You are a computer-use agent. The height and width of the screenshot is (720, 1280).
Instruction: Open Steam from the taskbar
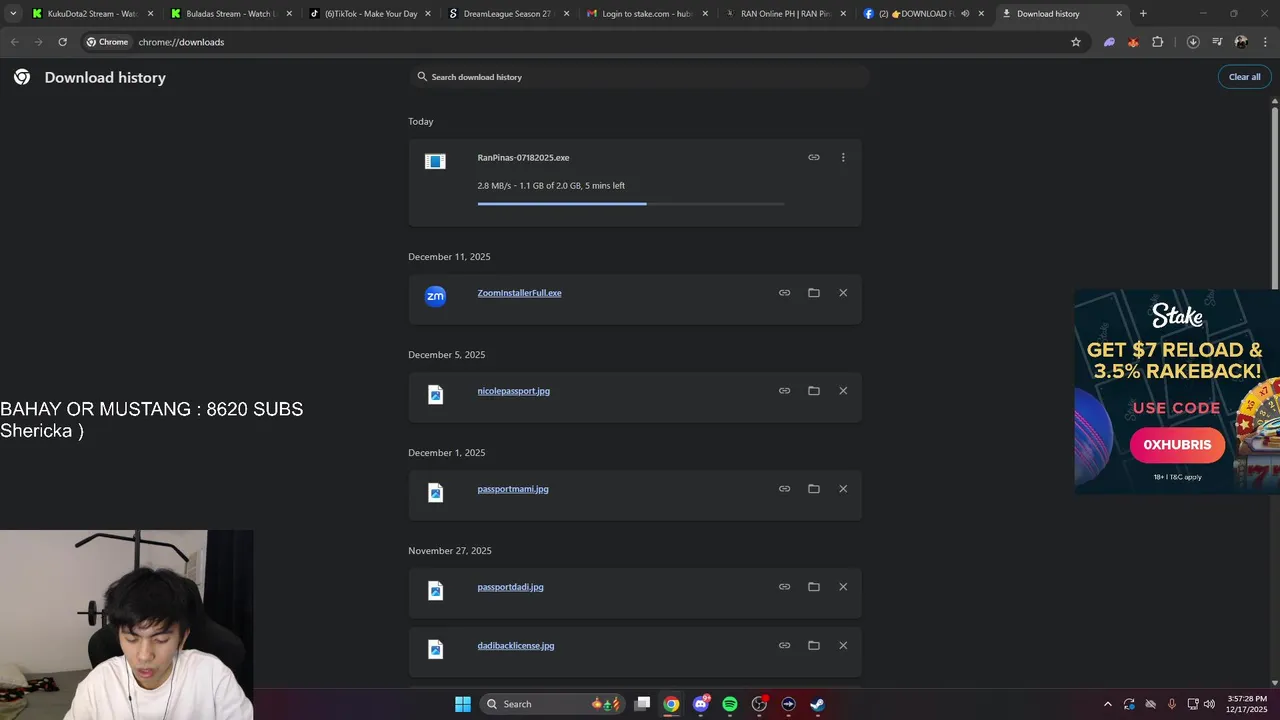pos(817,704)
